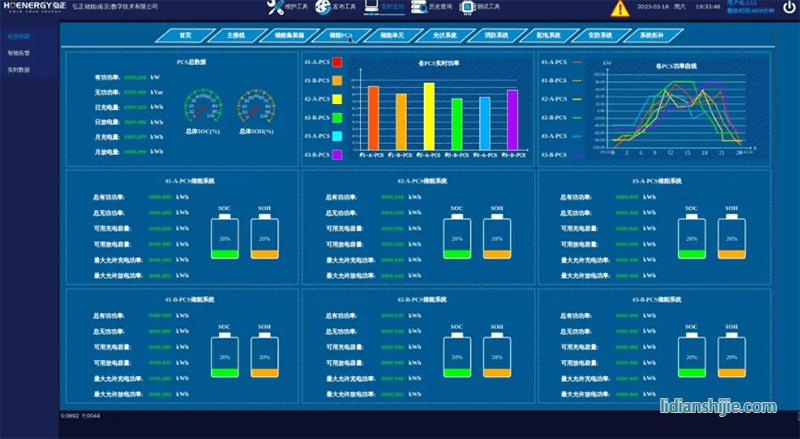Click the yellow warning alarm icon
The height and width of the screenshot is (439, 800).
[x=620, y=9]
